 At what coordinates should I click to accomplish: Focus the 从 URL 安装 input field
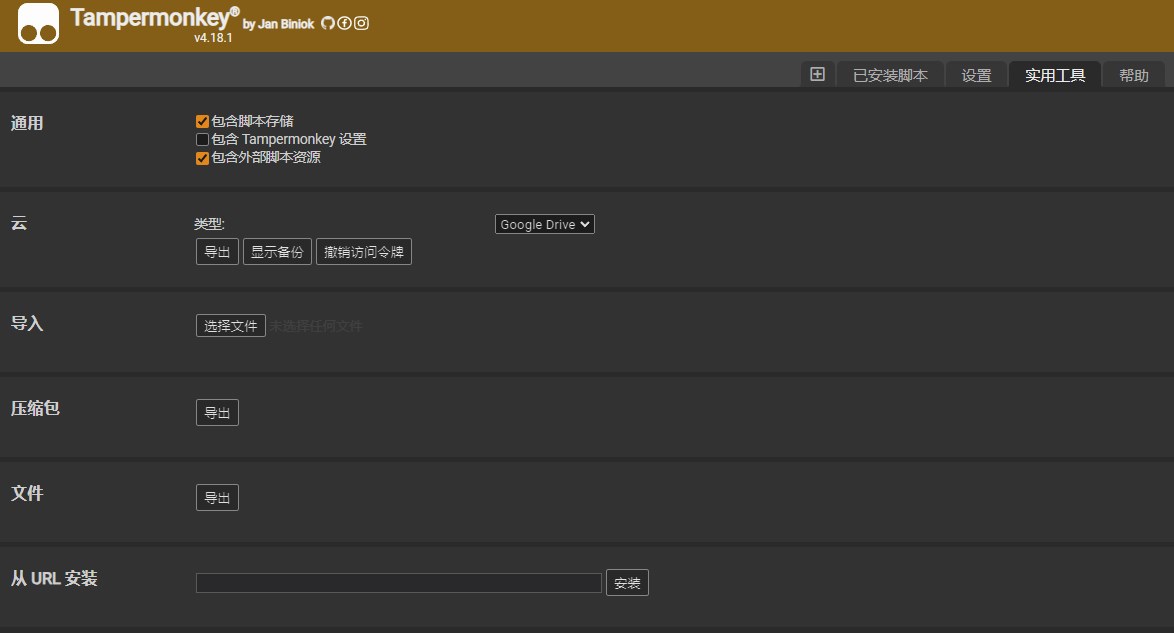click(399, 583)
